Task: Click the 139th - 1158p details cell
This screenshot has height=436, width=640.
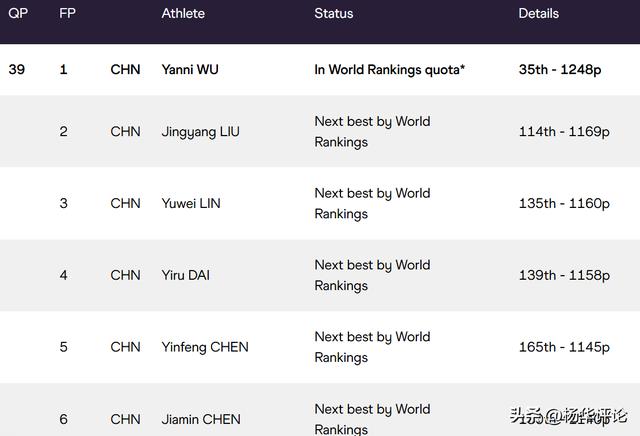Action: [x=564, y=275]
